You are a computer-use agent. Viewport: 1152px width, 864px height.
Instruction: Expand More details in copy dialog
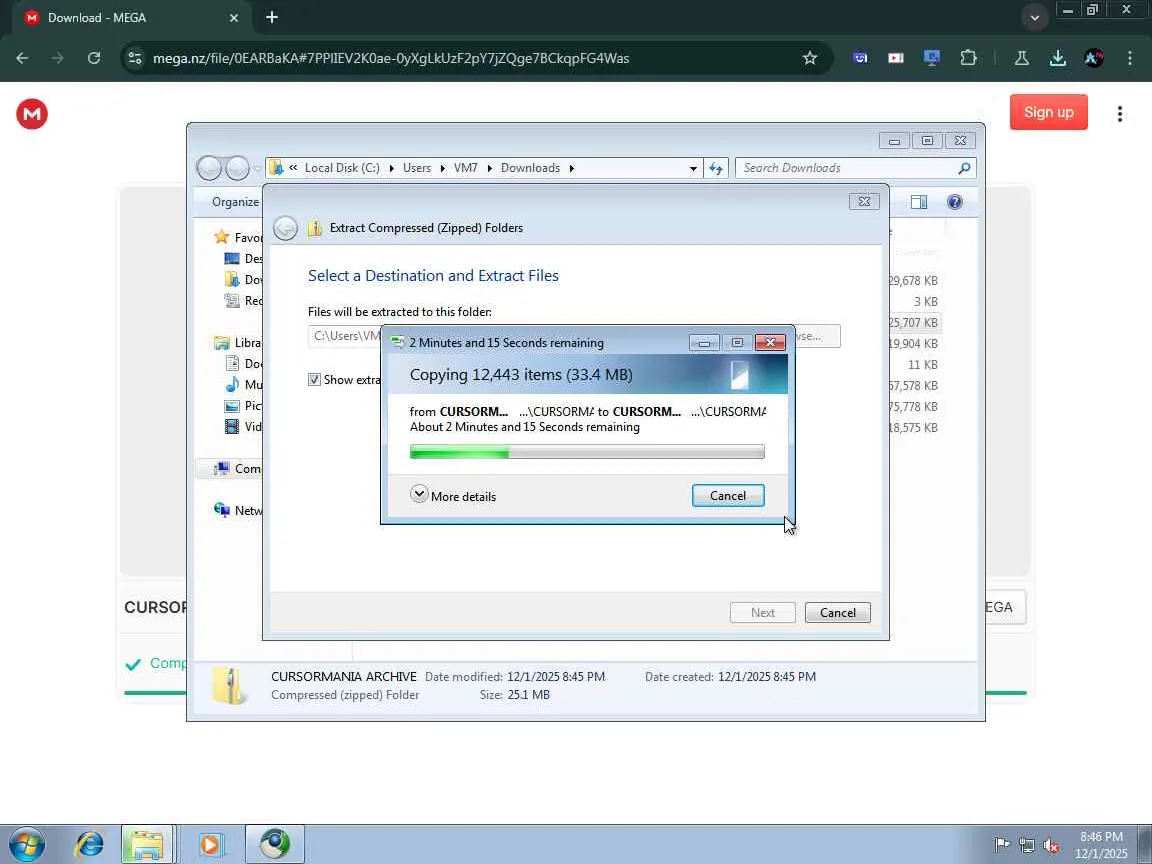click(x=453, y=496)
